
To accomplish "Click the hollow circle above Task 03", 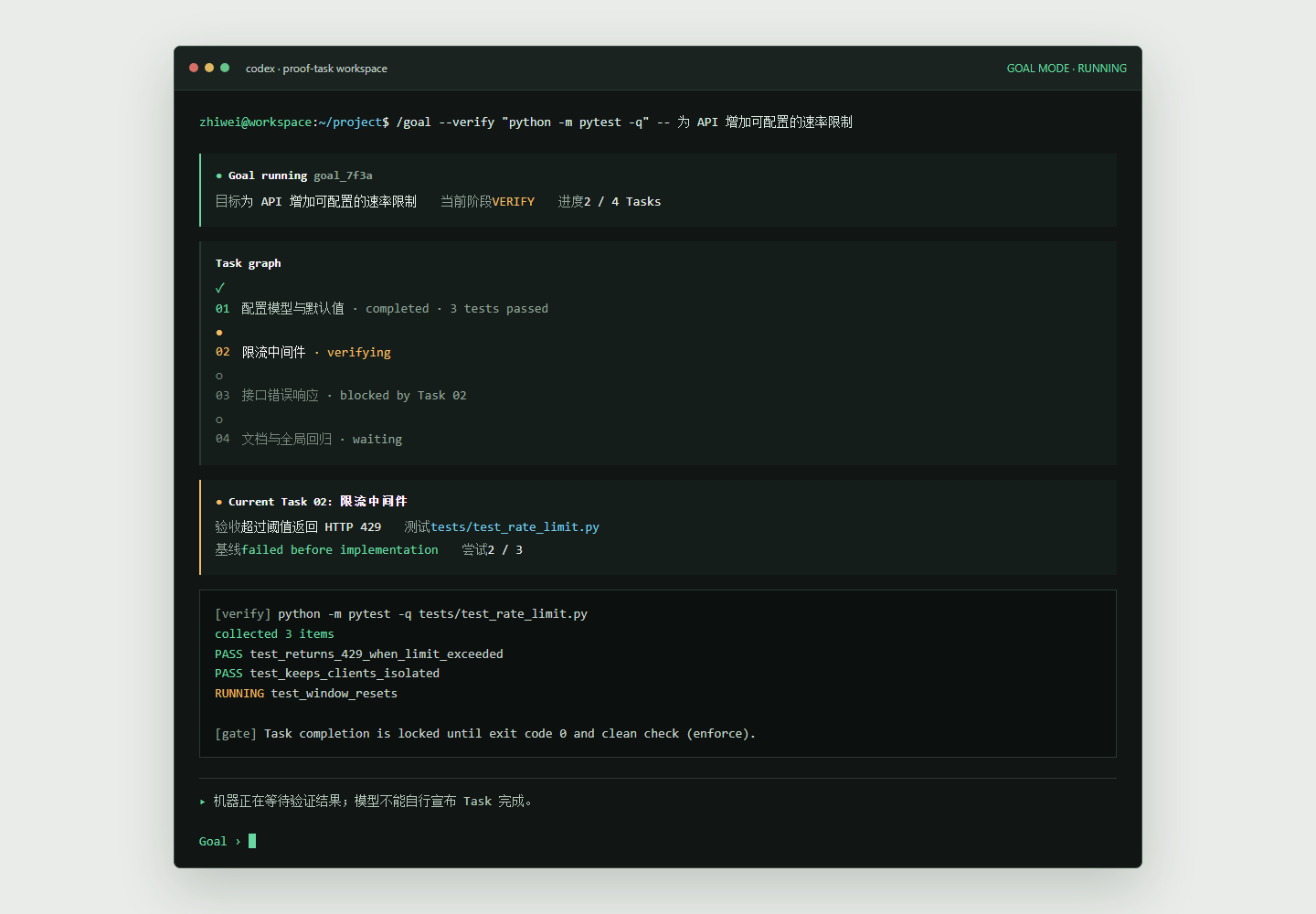I will (x=219, y=376).
